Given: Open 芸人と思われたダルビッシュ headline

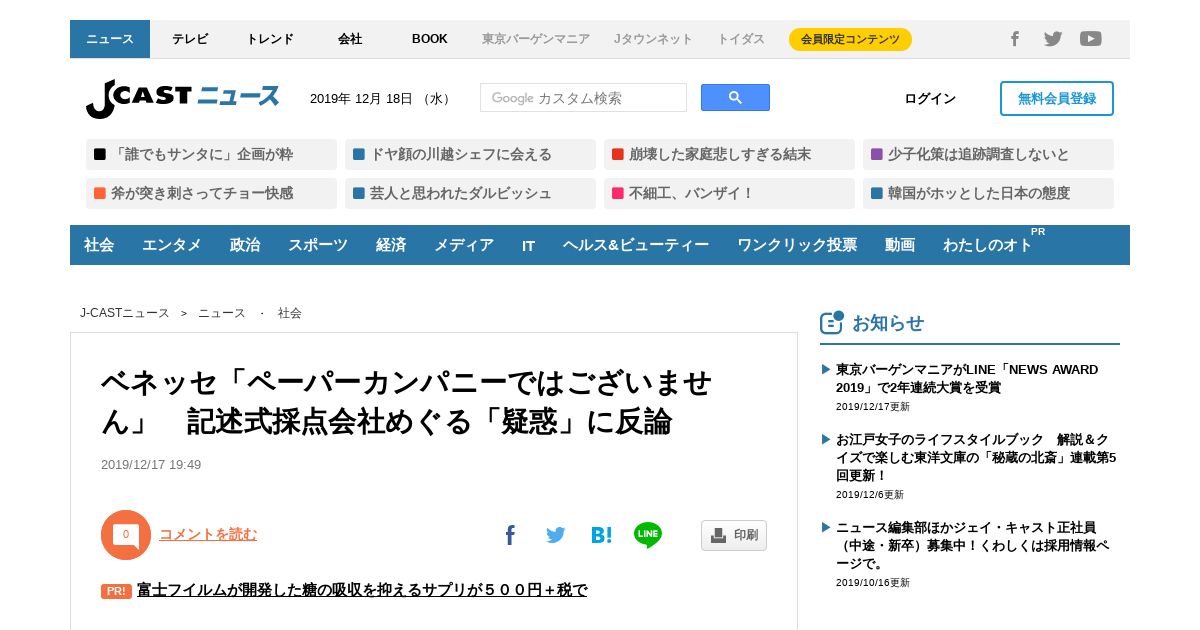Looking at the screenshot, I should 470,193.
